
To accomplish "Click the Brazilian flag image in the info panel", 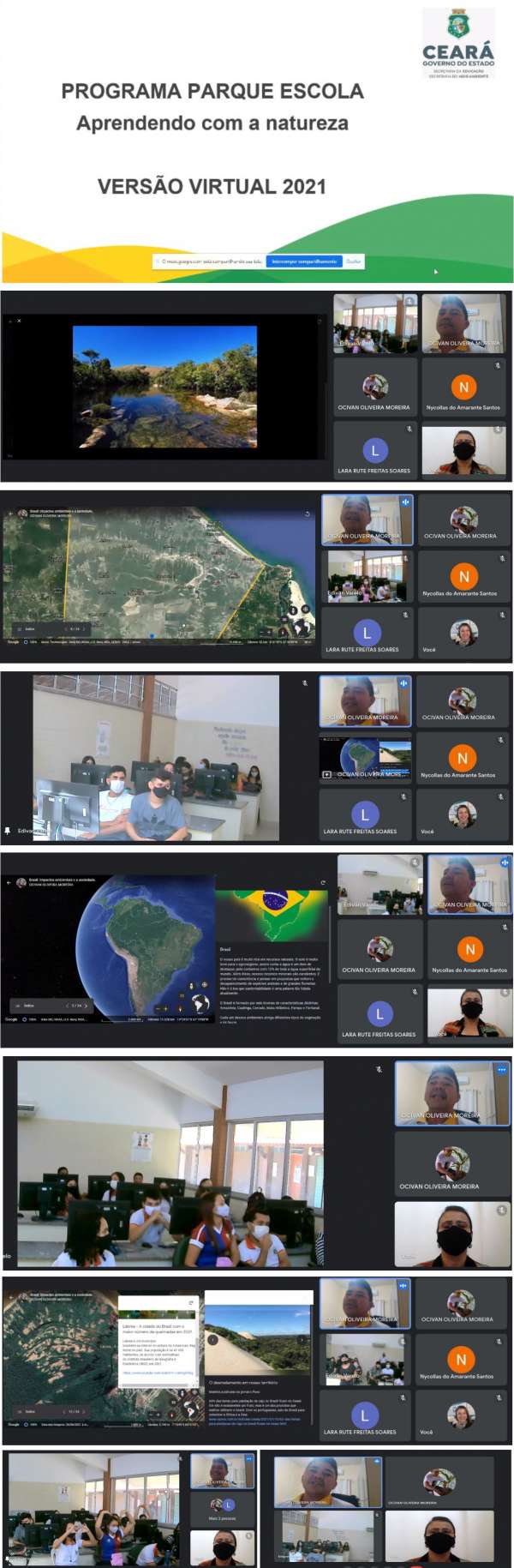I will tap(272, 914).
